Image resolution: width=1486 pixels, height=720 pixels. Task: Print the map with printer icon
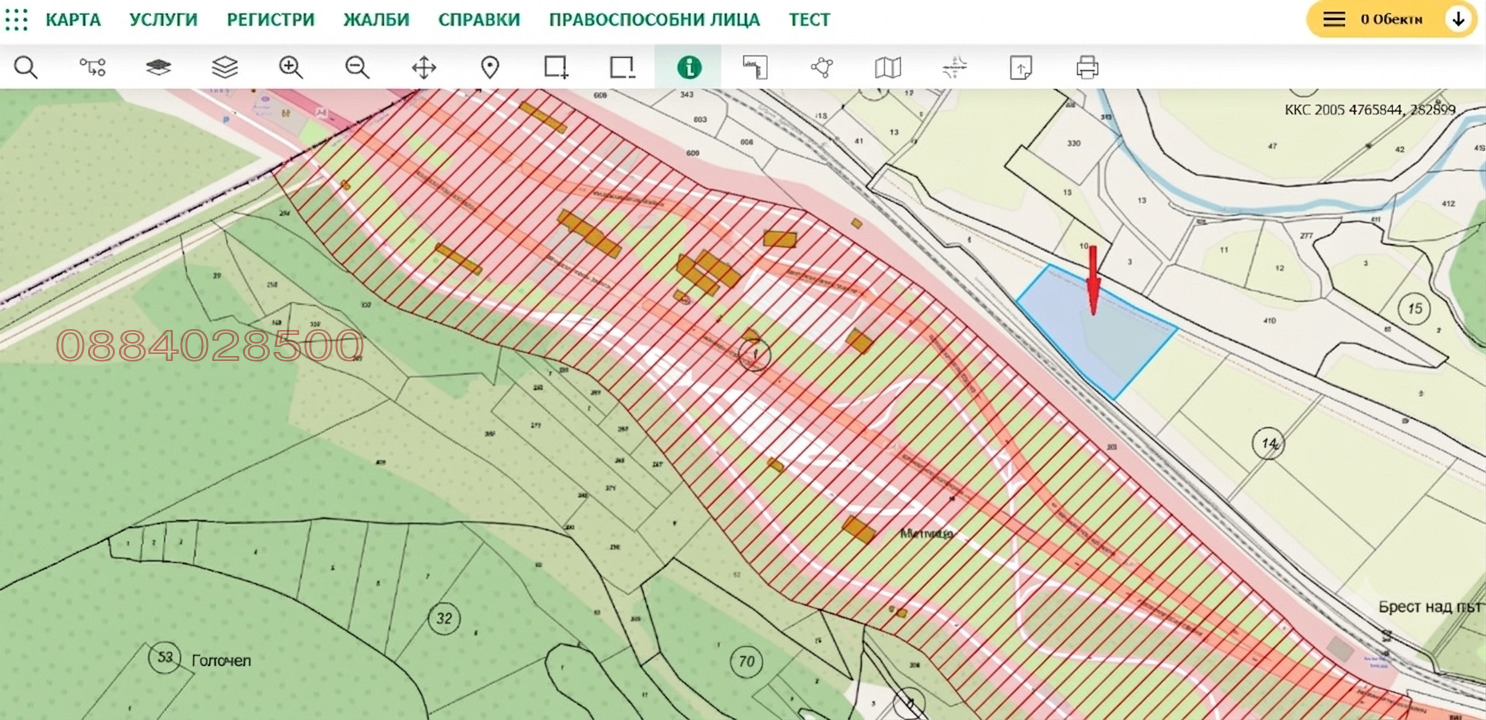tap(1087, 67)
